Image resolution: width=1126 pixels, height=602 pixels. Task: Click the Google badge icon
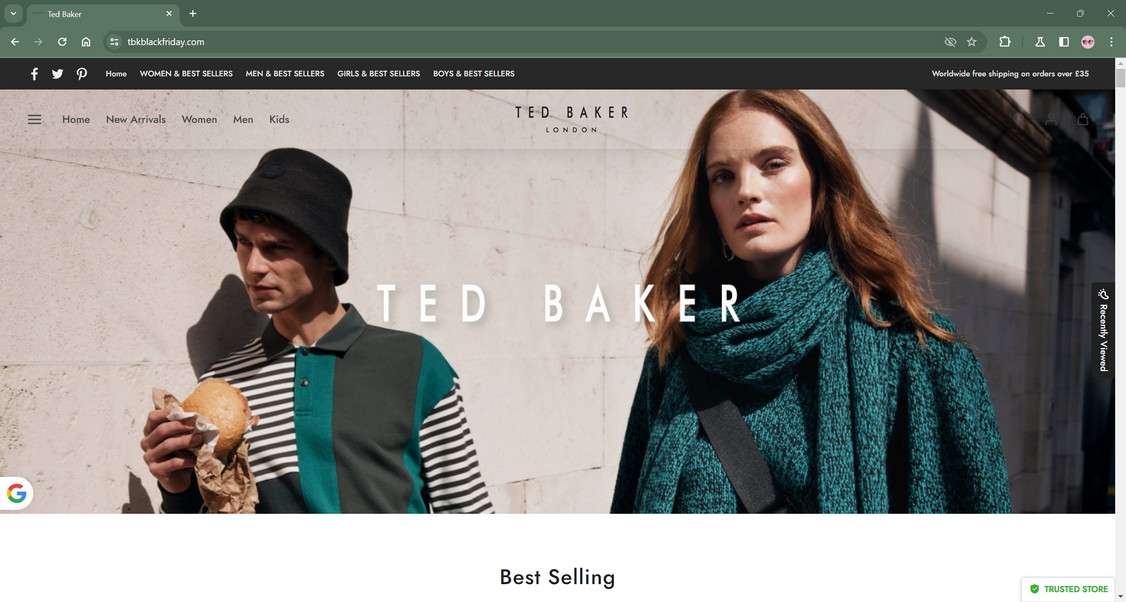click(17, 493)
